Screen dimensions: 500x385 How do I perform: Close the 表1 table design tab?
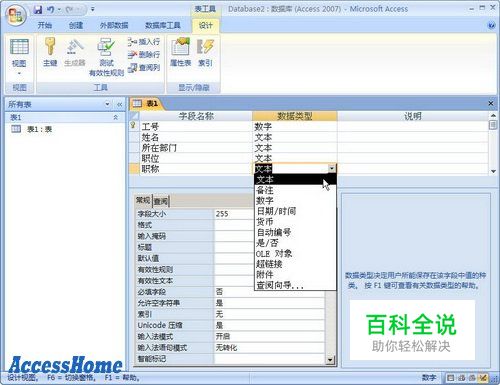pos(491,104)
